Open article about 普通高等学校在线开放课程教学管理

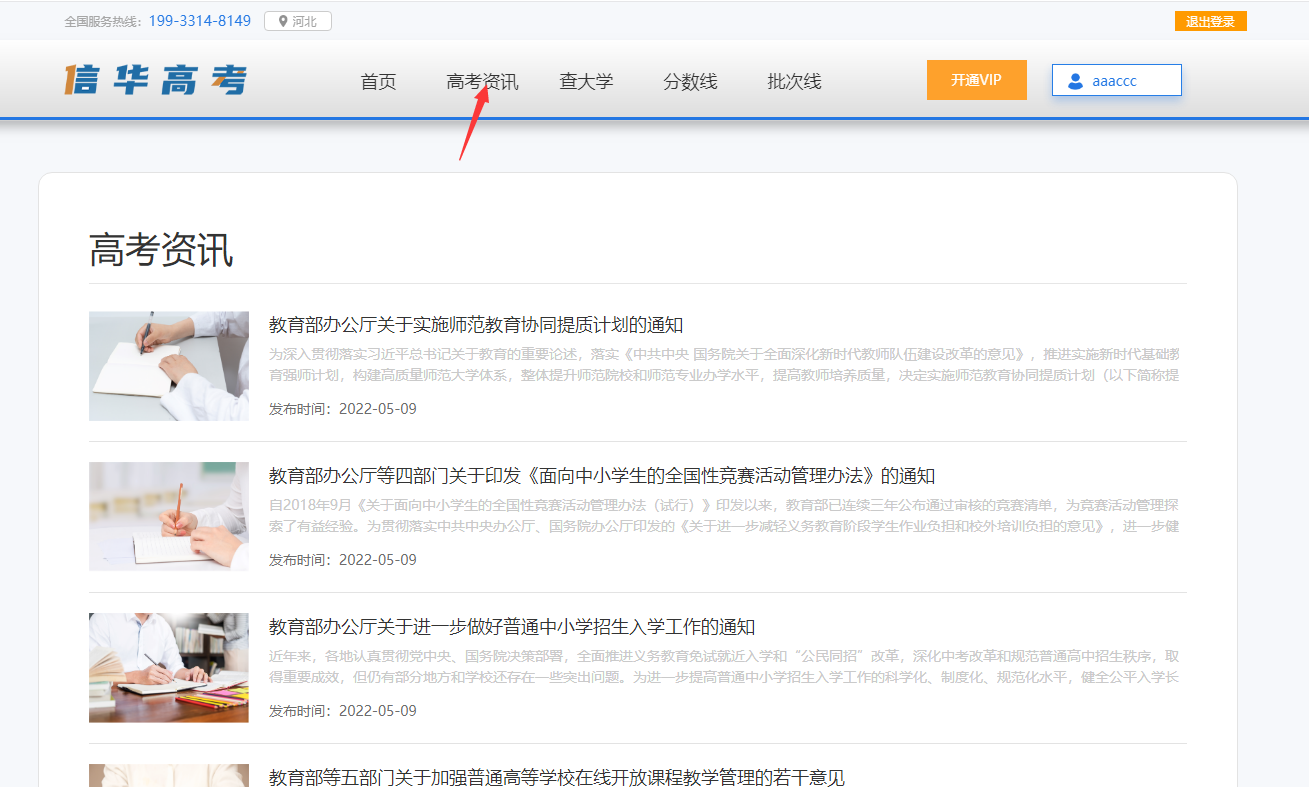pos(557,777)
